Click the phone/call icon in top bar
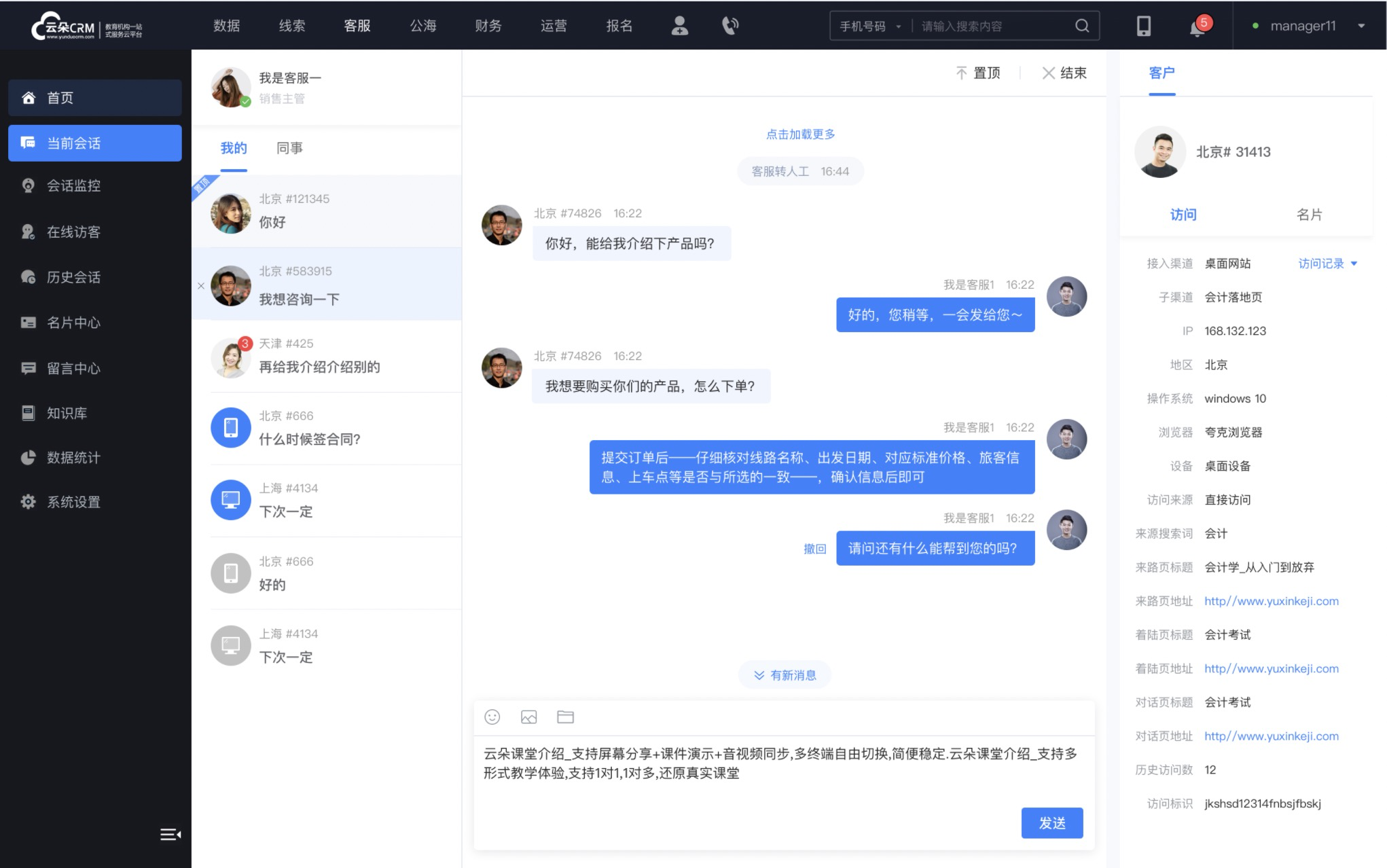 click(x=730, y=26)
